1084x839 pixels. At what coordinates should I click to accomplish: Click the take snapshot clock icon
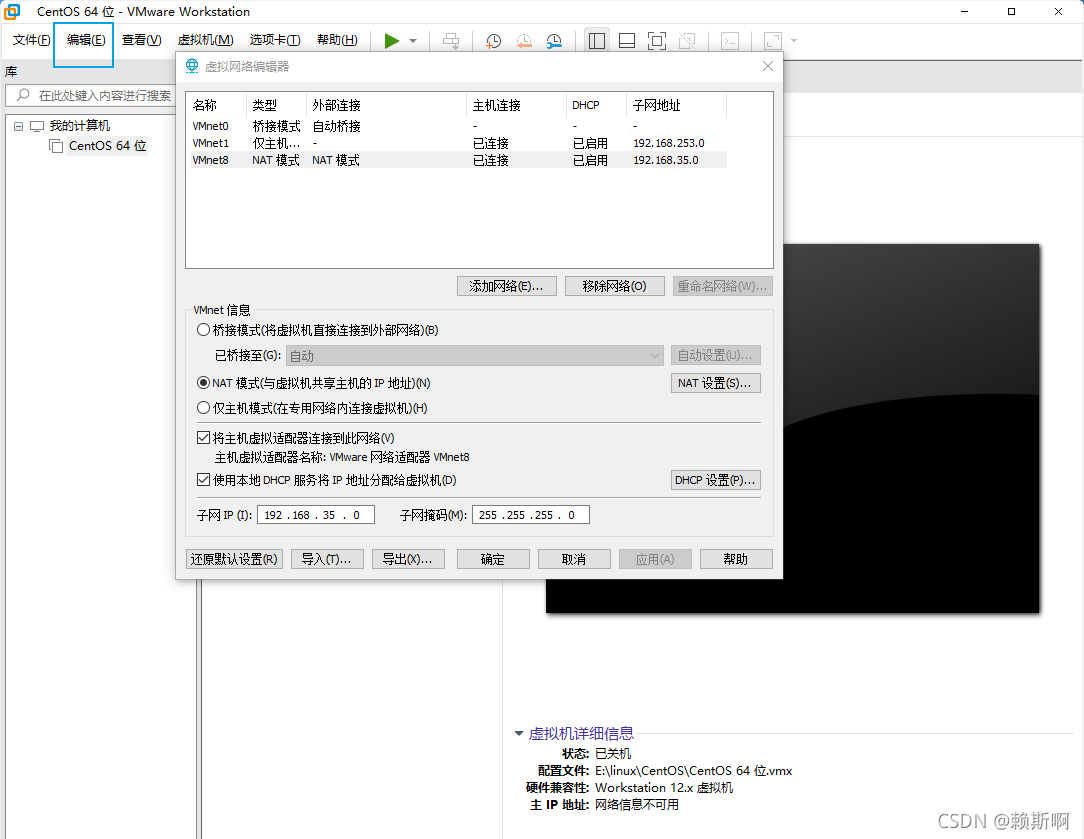click(493, 41)
